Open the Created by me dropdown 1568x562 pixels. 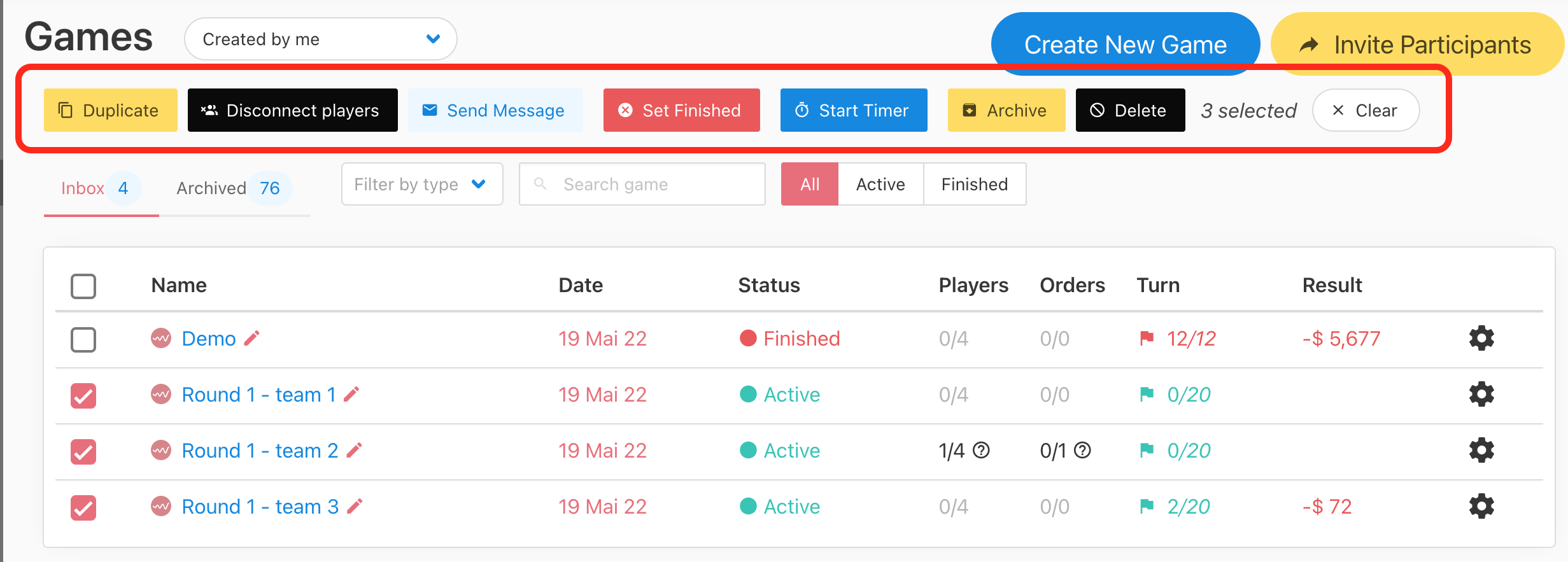pyautogui.click(x=321, y=39)
